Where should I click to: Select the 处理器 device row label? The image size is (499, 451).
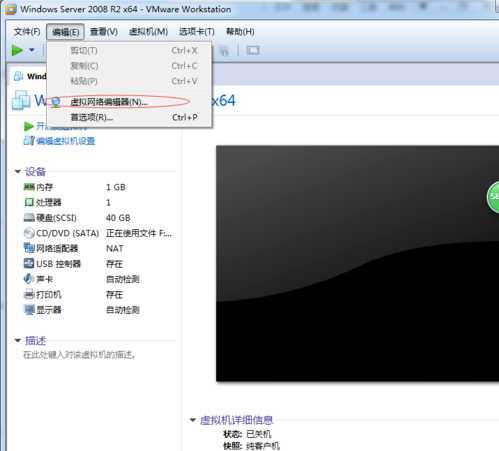pyautogui.click(x=49, y=202)
